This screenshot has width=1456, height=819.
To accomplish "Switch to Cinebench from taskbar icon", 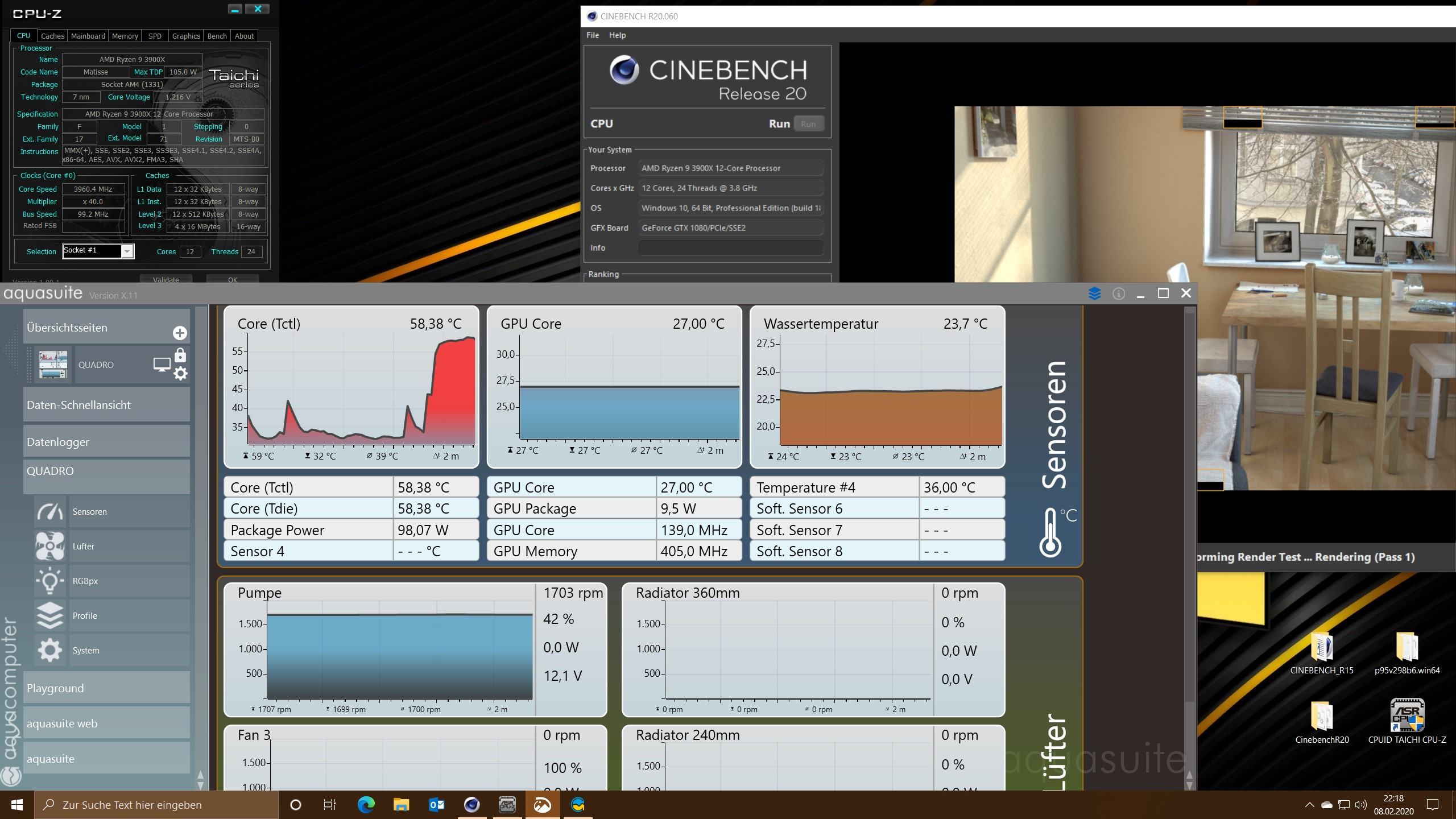I will pos(472,805).
